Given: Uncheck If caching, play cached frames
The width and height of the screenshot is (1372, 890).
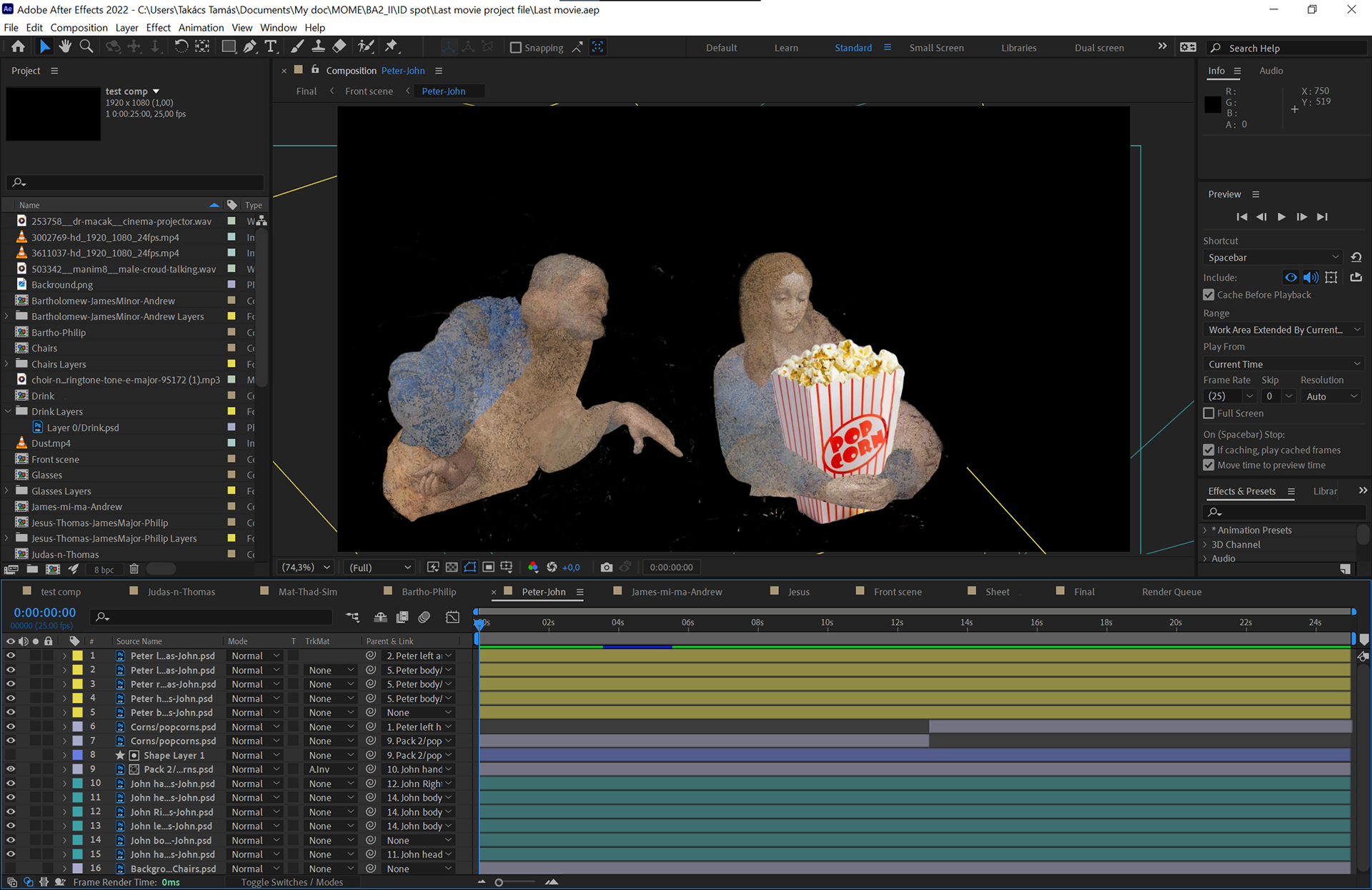Looking at the screenshot, I should (x=1209, y=450).
